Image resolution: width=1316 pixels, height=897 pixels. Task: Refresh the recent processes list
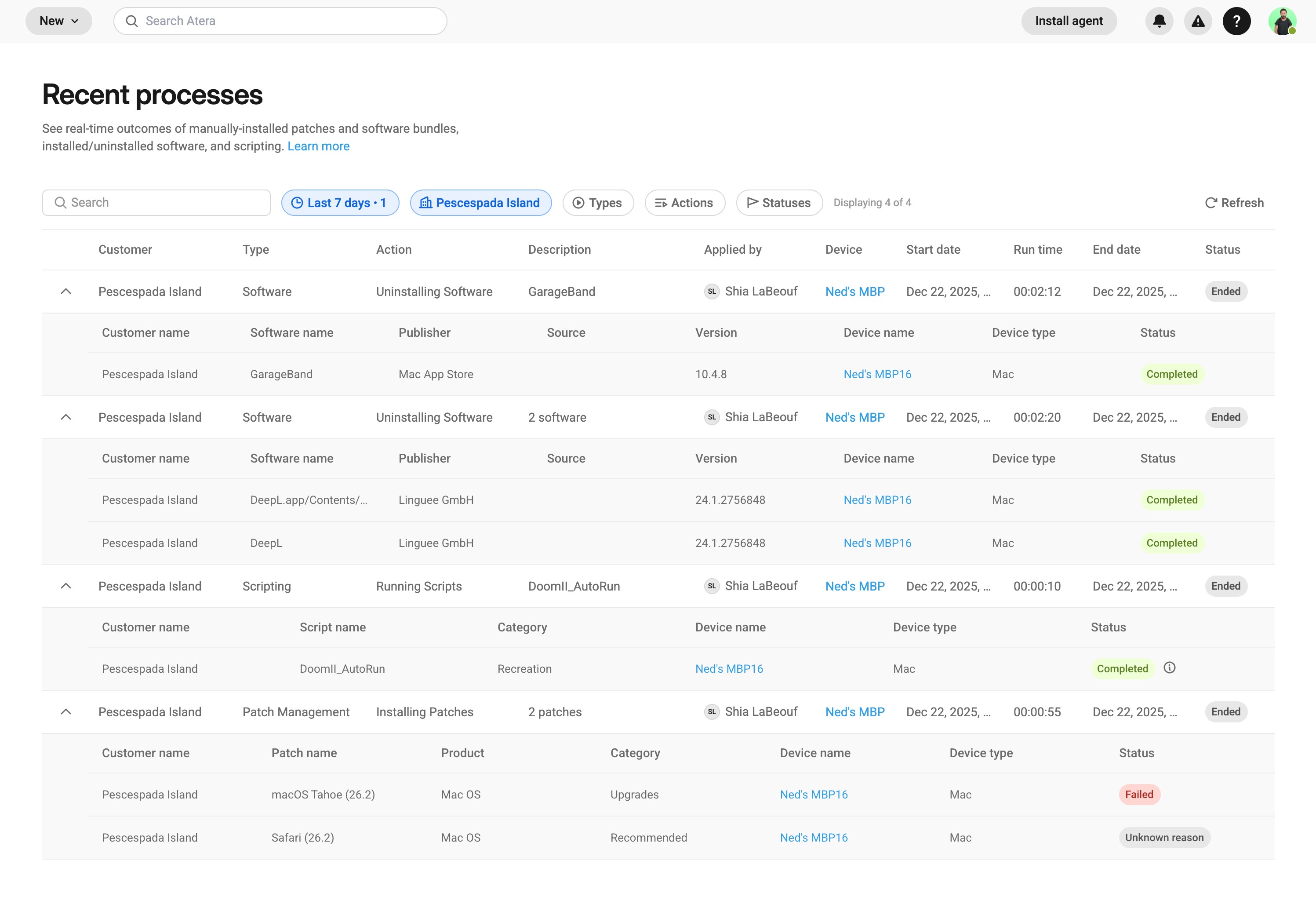tap(1234, 203)
